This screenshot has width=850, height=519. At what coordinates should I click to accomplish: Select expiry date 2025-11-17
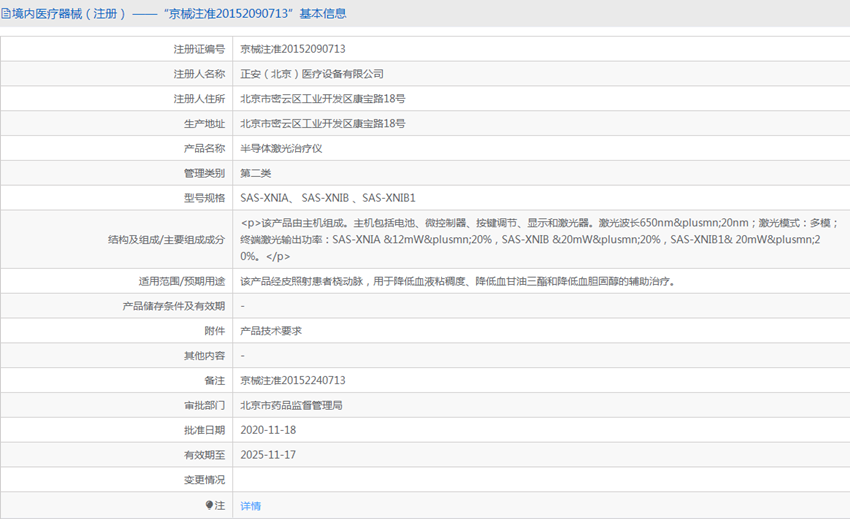(x=268, y=455)
